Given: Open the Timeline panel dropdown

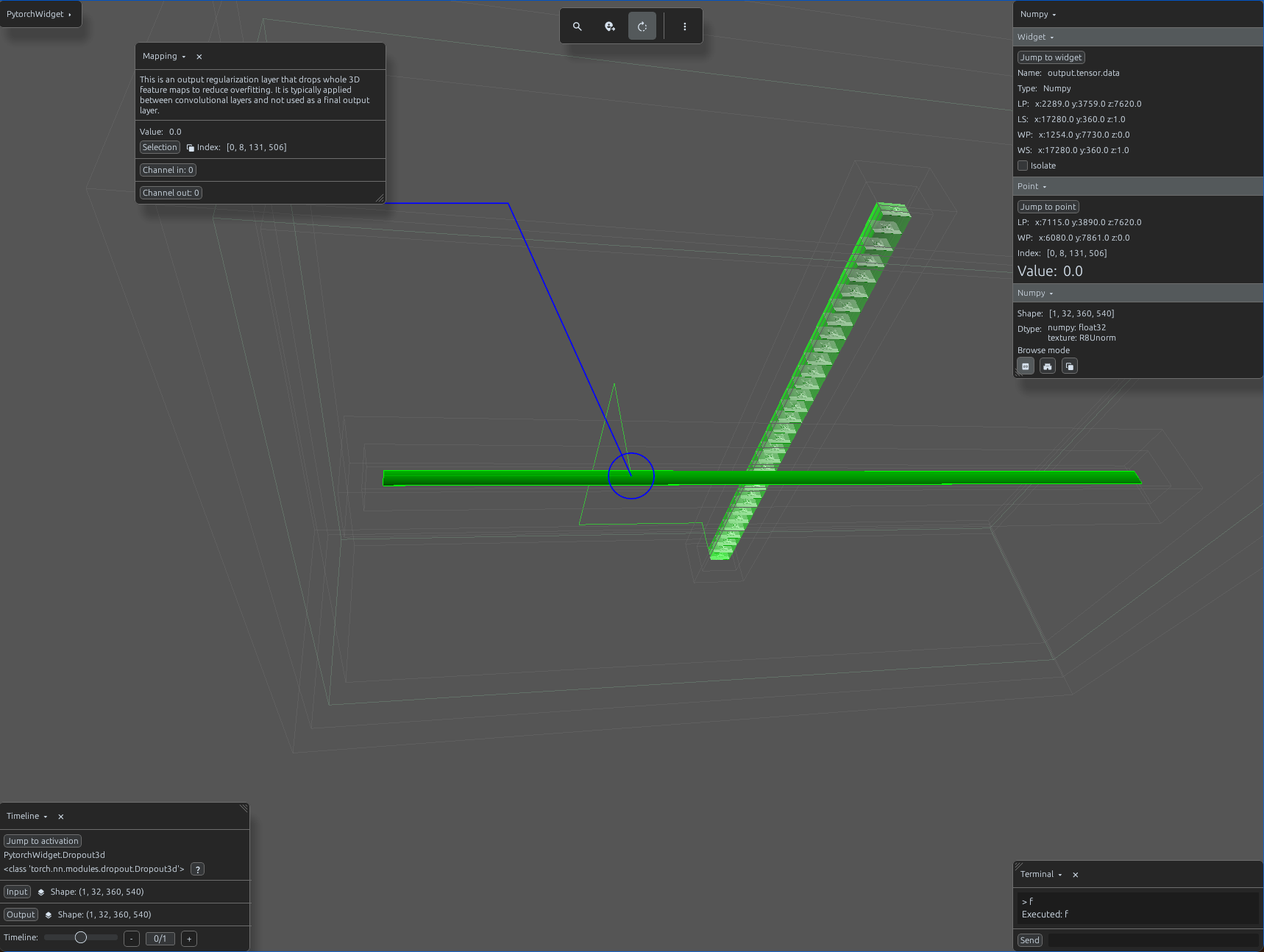Looking at the screenshot, I should tap(27, 817).
